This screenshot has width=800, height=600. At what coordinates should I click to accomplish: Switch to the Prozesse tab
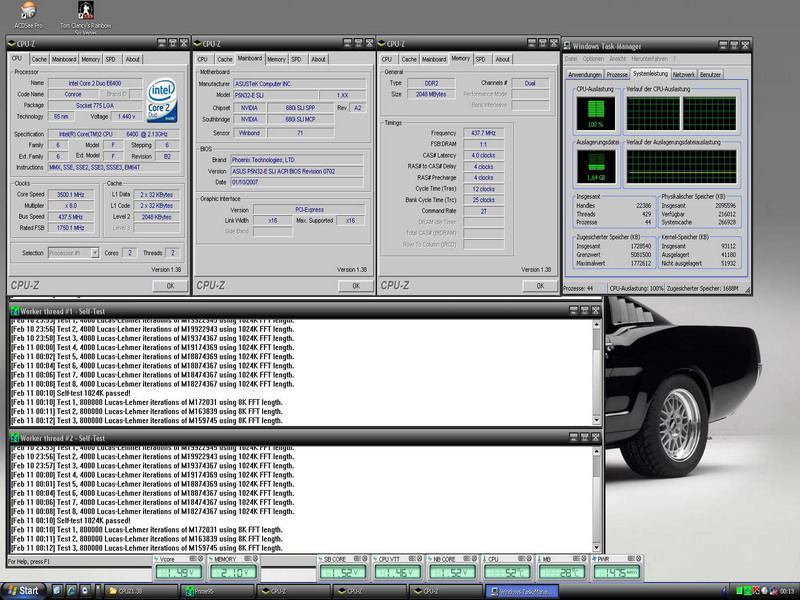pos(617,74)
